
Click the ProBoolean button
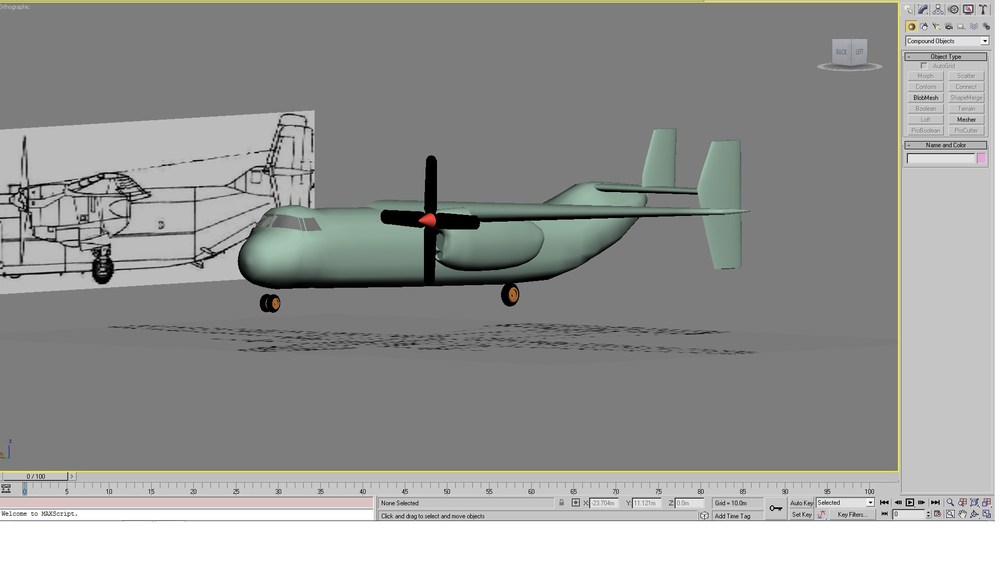pos(925,130)
